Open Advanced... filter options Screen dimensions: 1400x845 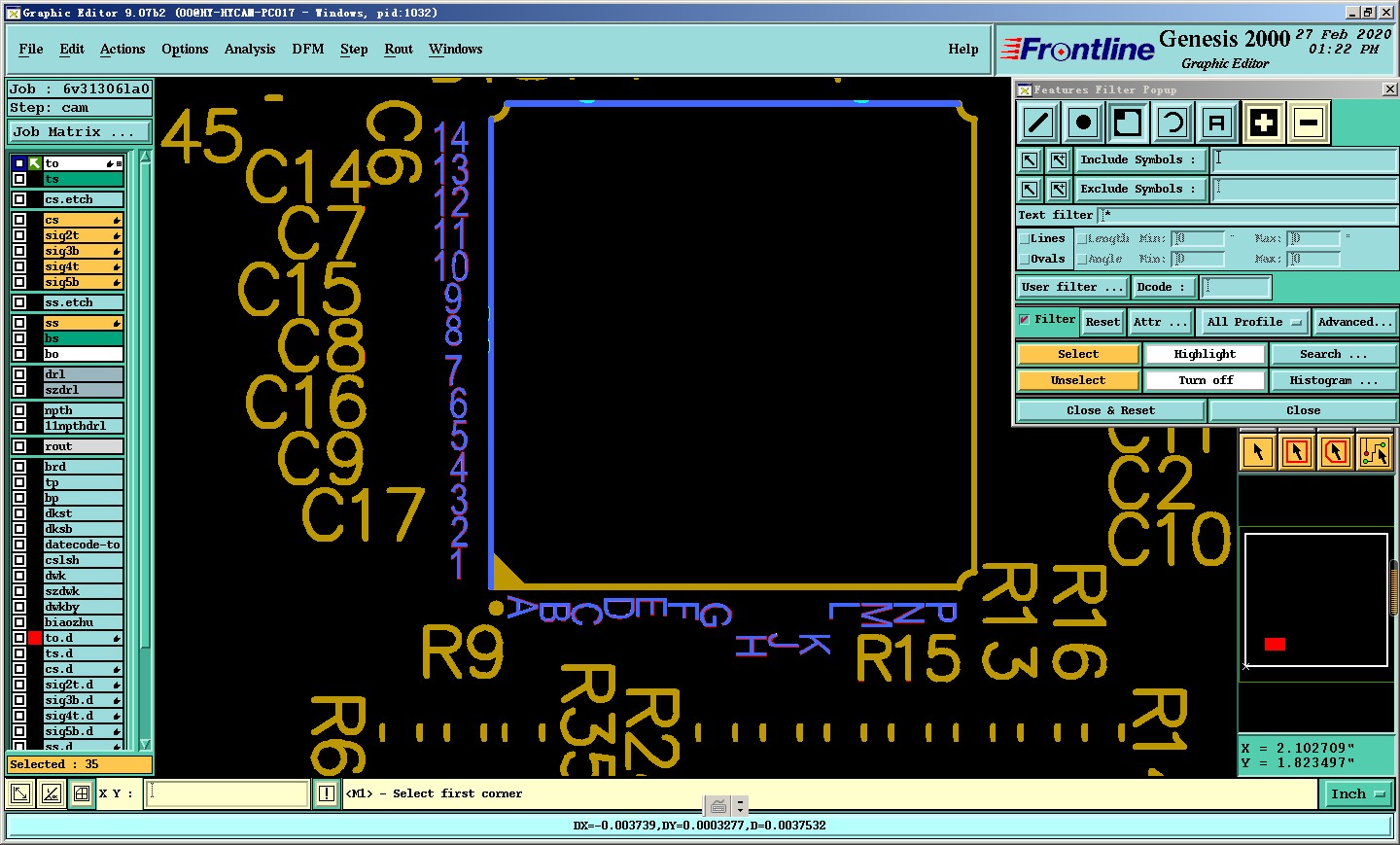(1355, 322)
